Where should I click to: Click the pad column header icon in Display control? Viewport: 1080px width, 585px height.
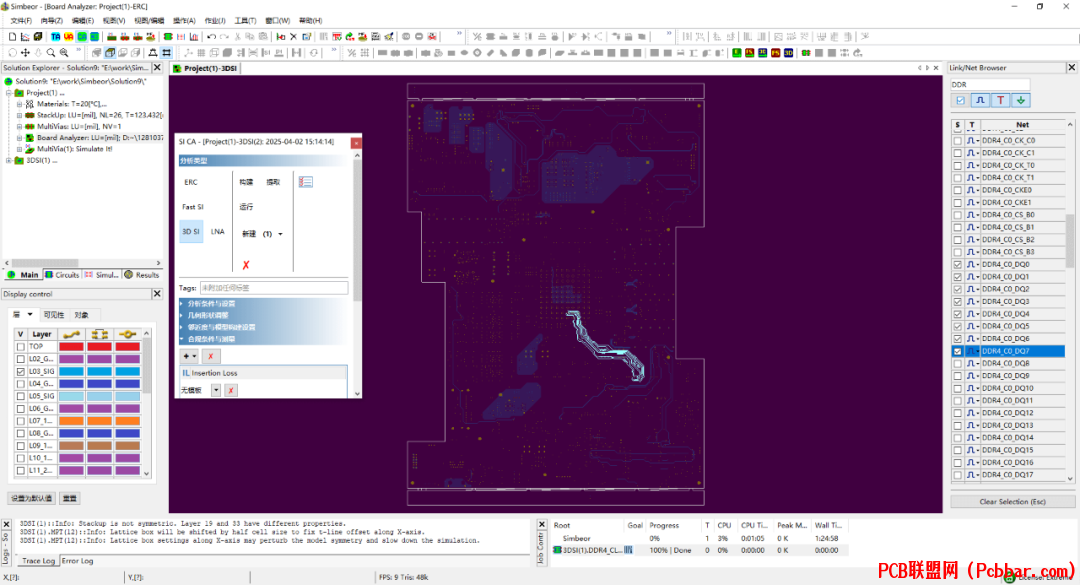tap(99, 334)
